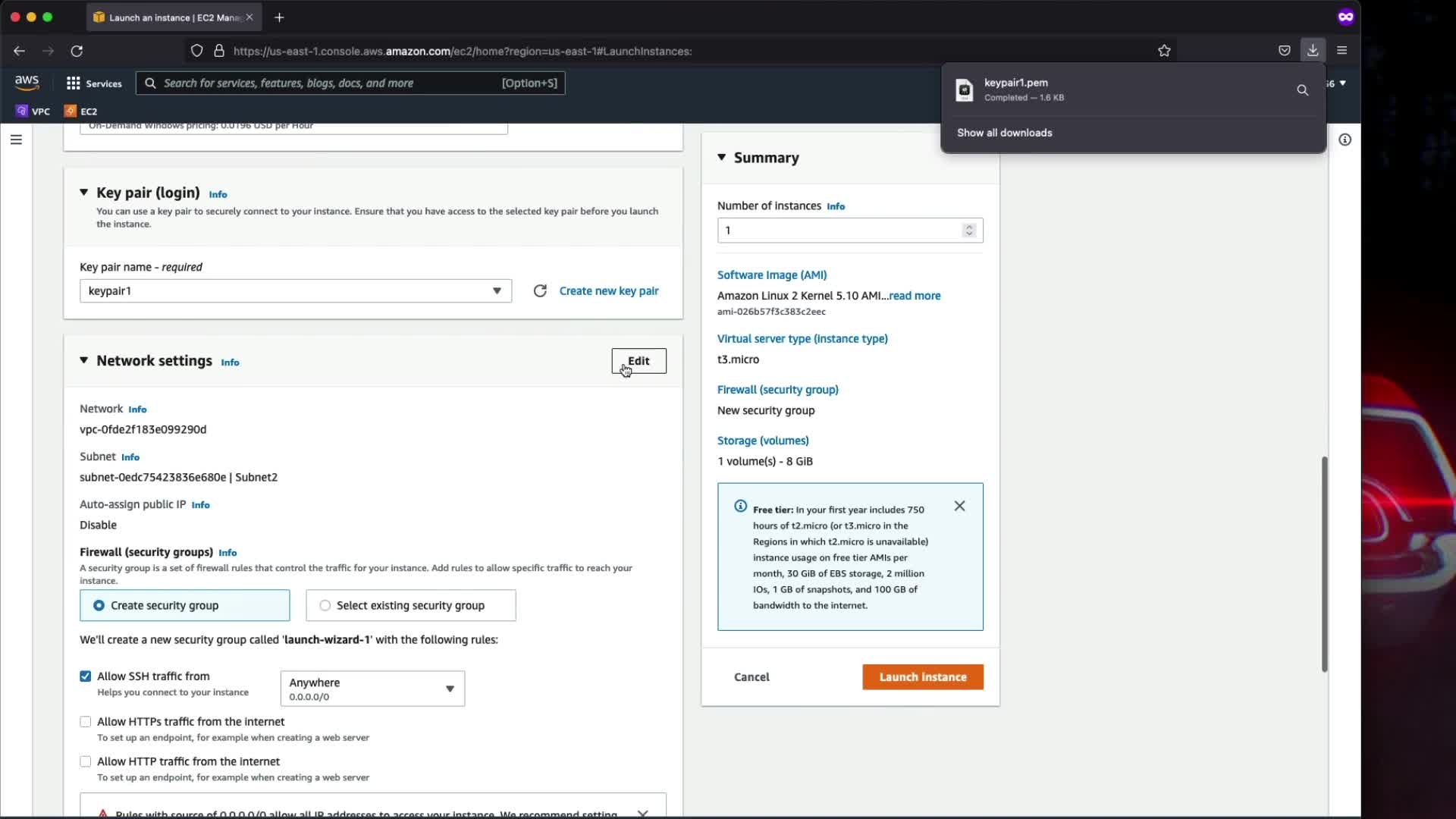Click Create new key pair link
The width and height of the screenshot is (1456, 819).
[x=608, y=291]
